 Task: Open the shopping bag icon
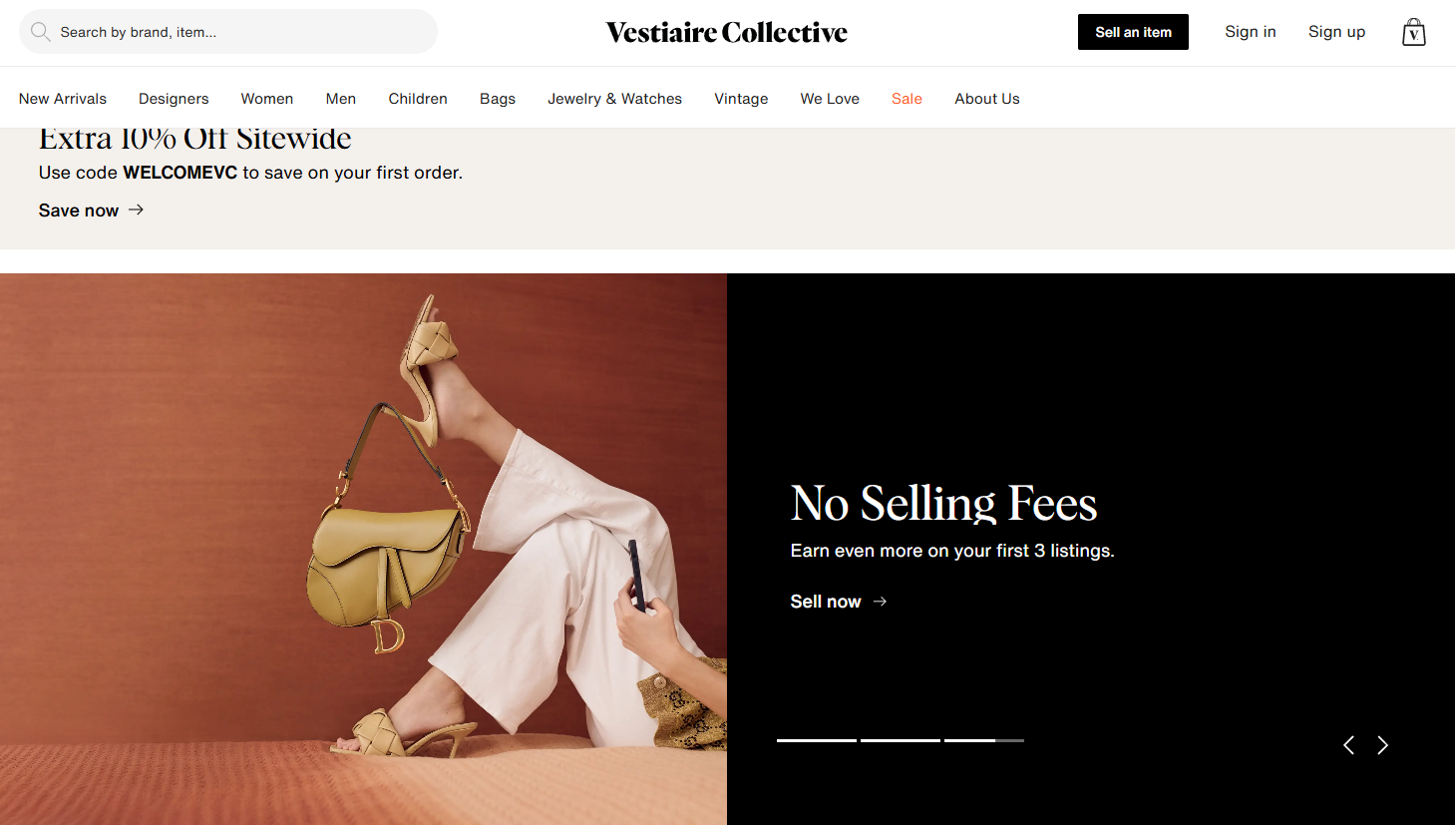coord(1413,32)
